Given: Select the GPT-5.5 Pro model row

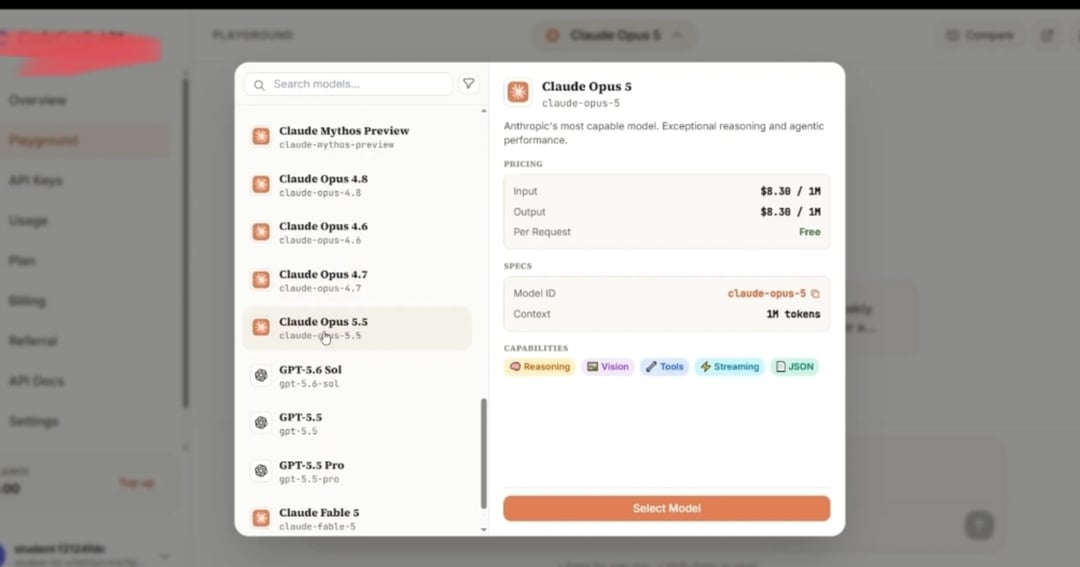Looking at the screenshot, I should point(357,471).
